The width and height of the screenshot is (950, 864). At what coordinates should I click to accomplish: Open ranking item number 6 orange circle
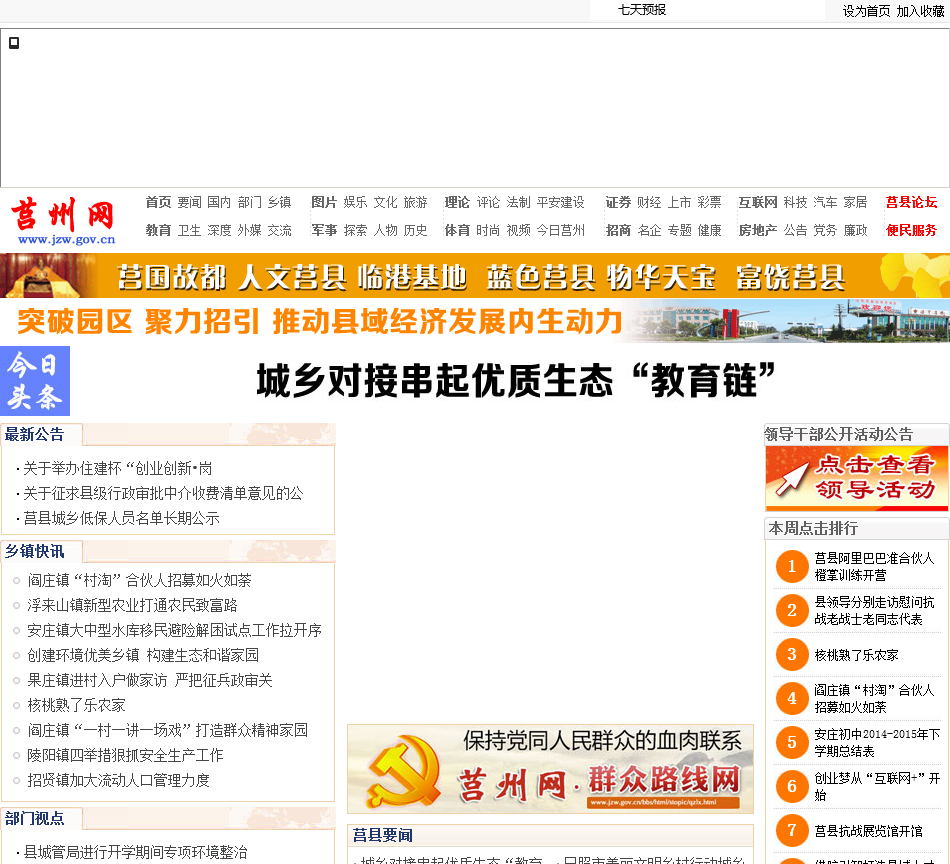tap(792, 786)
